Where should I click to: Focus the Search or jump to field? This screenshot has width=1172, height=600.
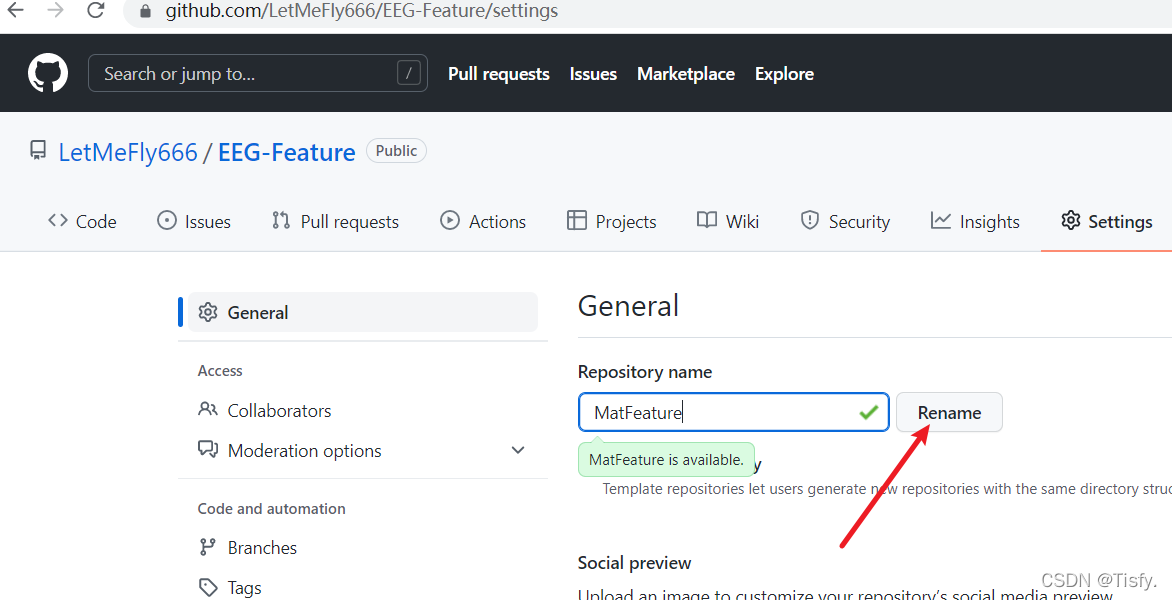[x=258, y=73]
